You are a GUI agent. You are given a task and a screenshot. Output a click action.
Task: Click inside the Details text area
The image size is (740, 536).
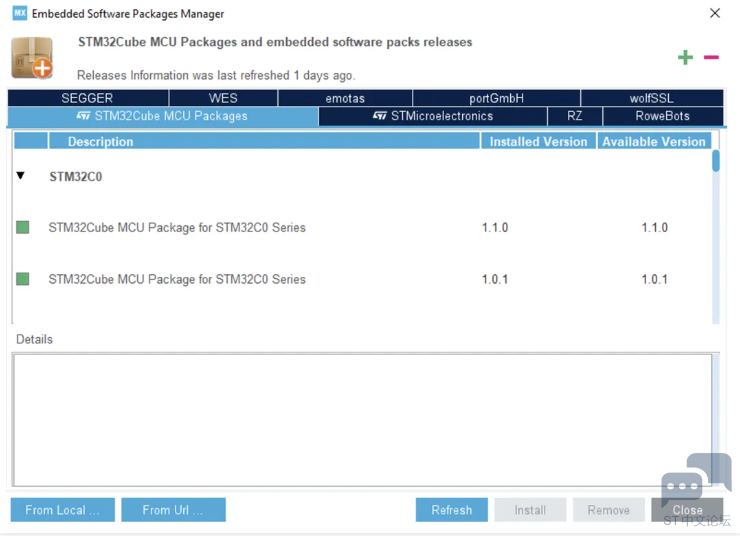point(362,420)
